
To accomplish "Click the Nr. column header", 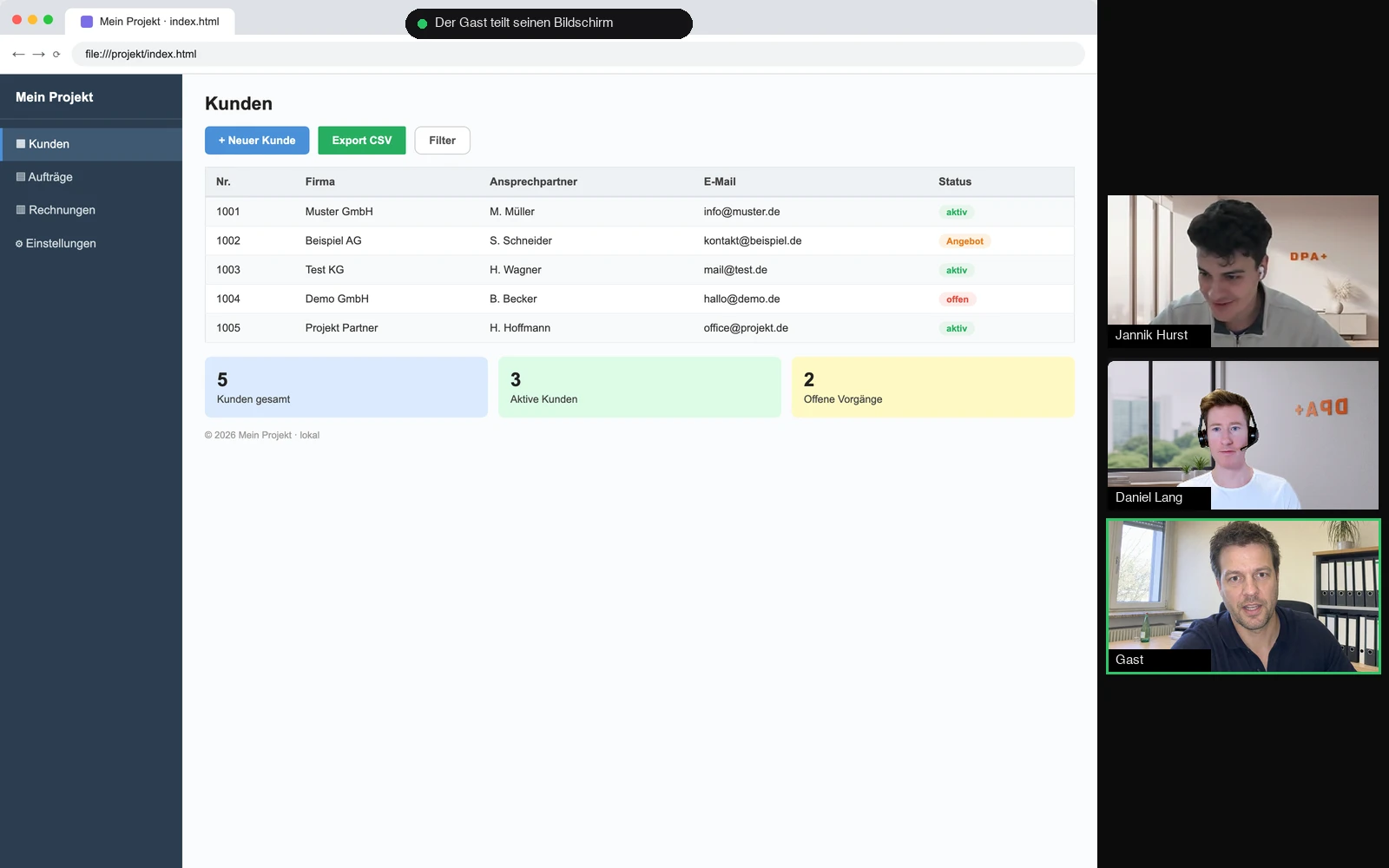I will click(x=223, y=181).
